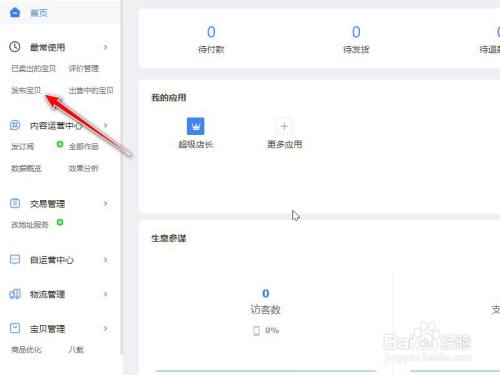500x375 pixels.
Task: Open 评价管理 link
Action: click(84, 68)
